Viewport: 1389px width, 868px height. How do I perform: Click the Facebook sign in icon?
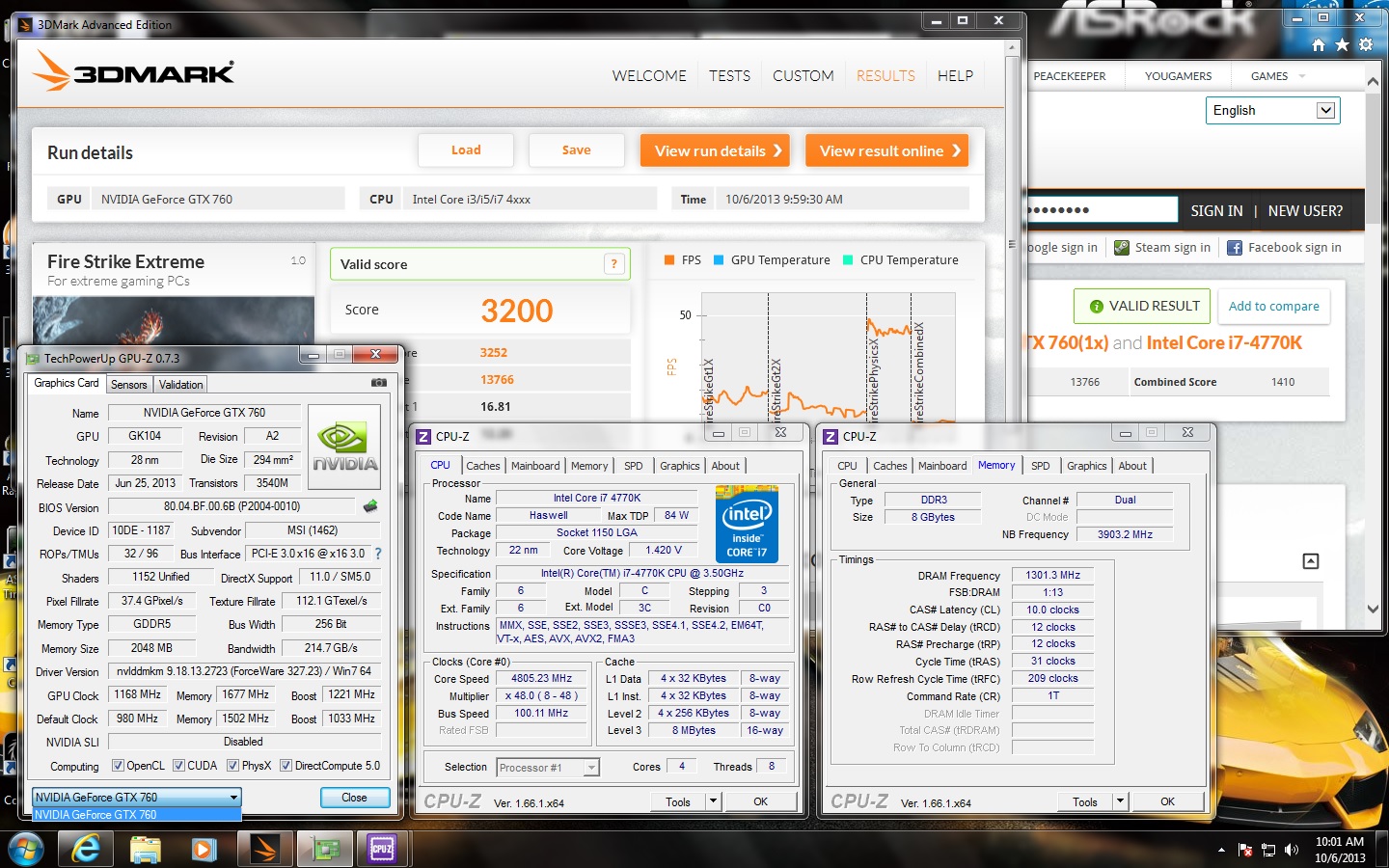1235,248
